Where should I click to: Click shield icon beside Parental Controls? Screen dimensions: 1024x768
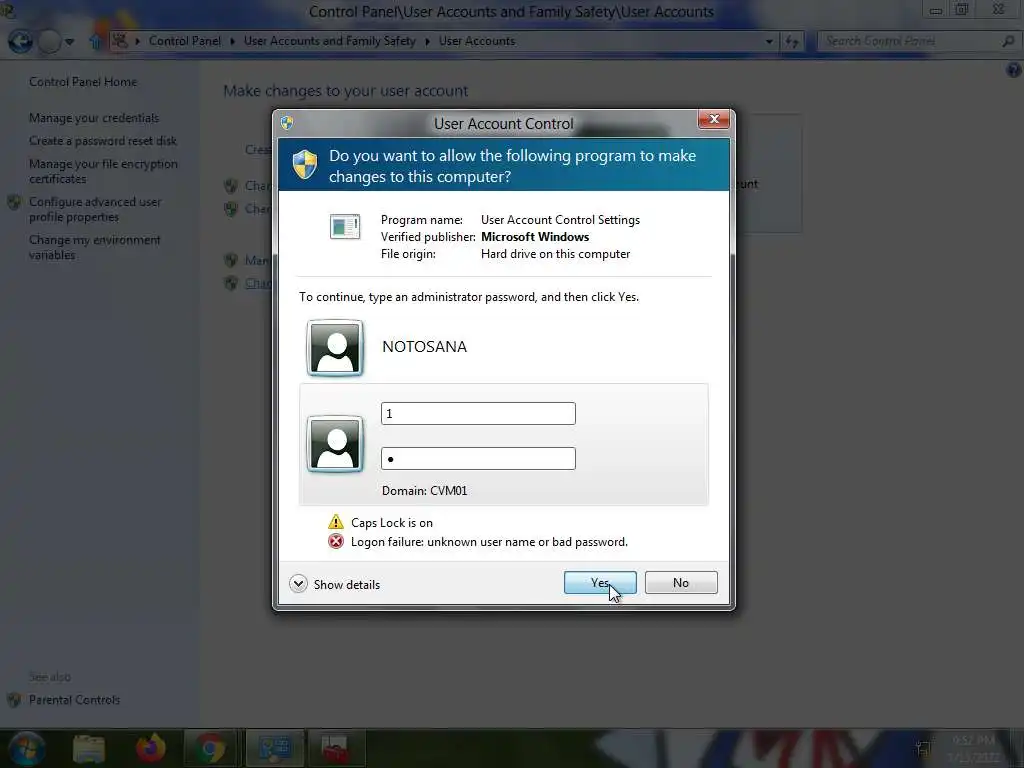click(14, 700)
